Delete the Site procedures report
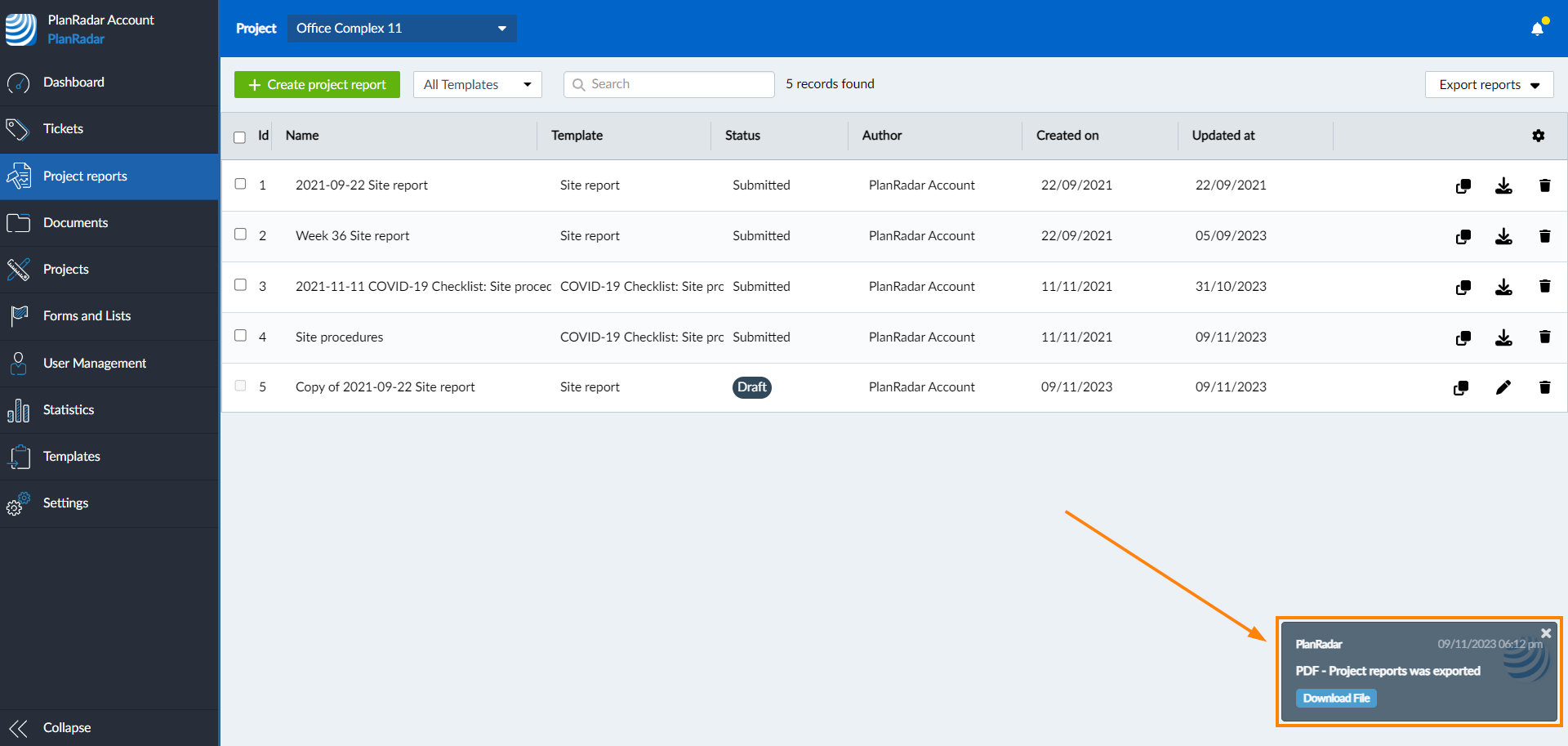1568x746 pixels. [1544, 337]
